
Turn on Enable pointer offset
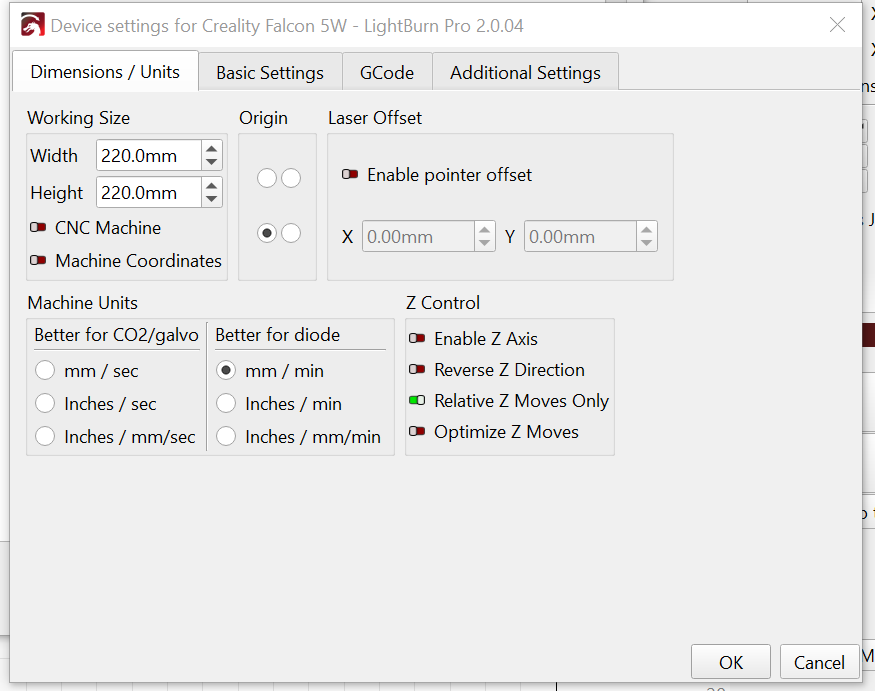pos(350,175)
